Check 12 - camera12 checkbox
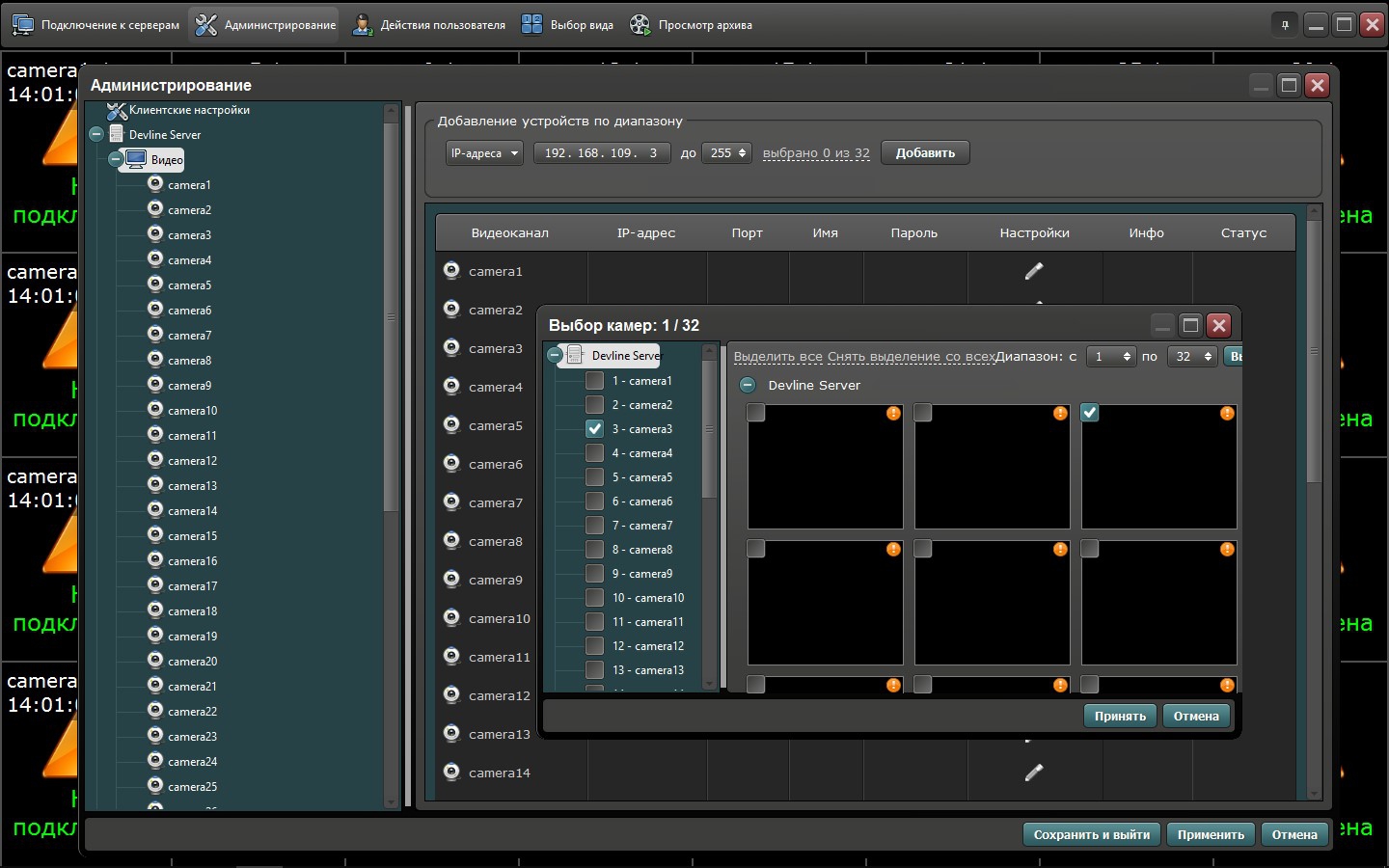Image resolution: width=1389 pixels, height=868 pixels. click(x=595, y=646)
